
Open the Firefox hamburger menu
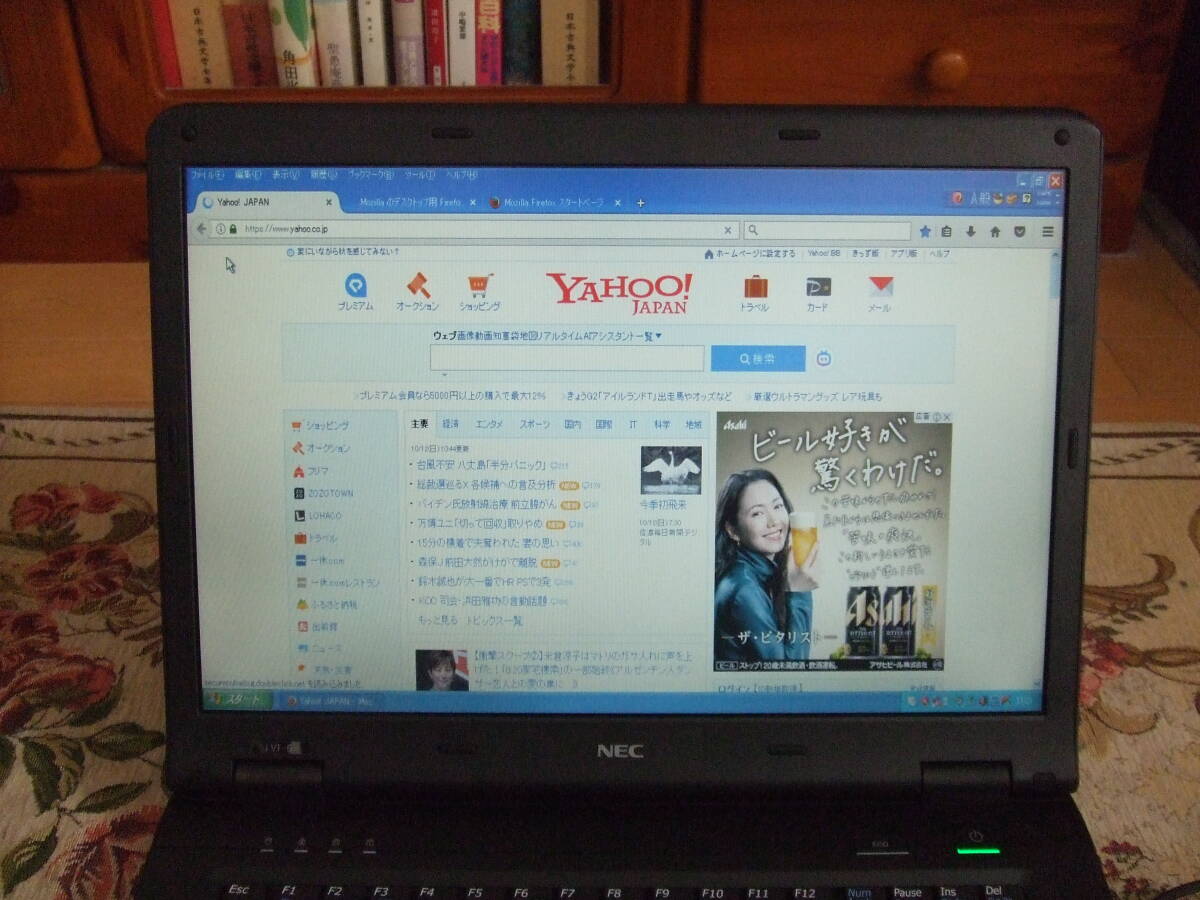tap(1047, 231)
